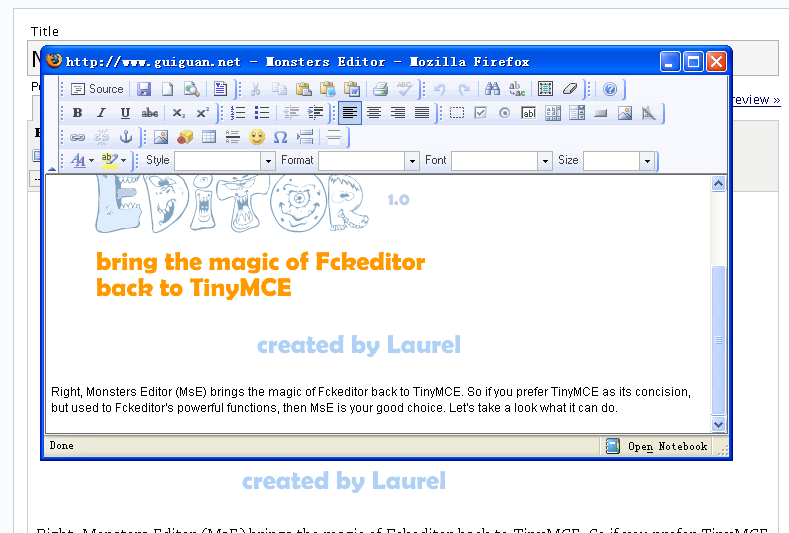Click the Undo arrow icon
The image size is (789, 533).
(439, 89)
